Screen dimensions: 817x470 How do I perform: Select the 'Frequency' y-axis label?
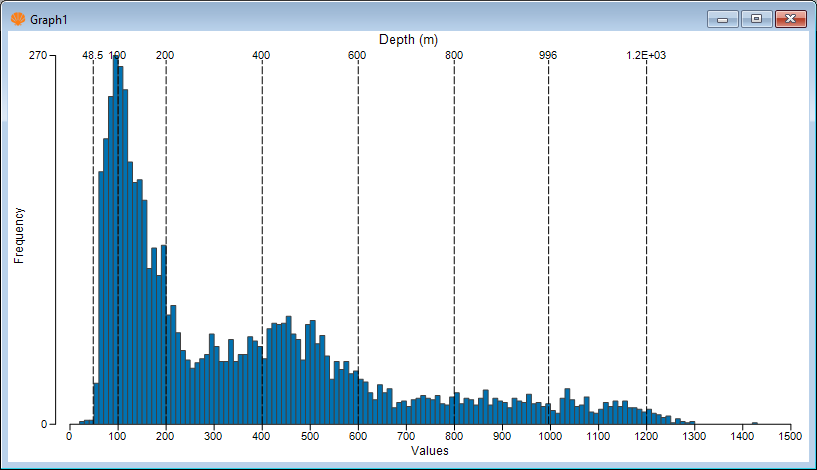pos(18,236)
